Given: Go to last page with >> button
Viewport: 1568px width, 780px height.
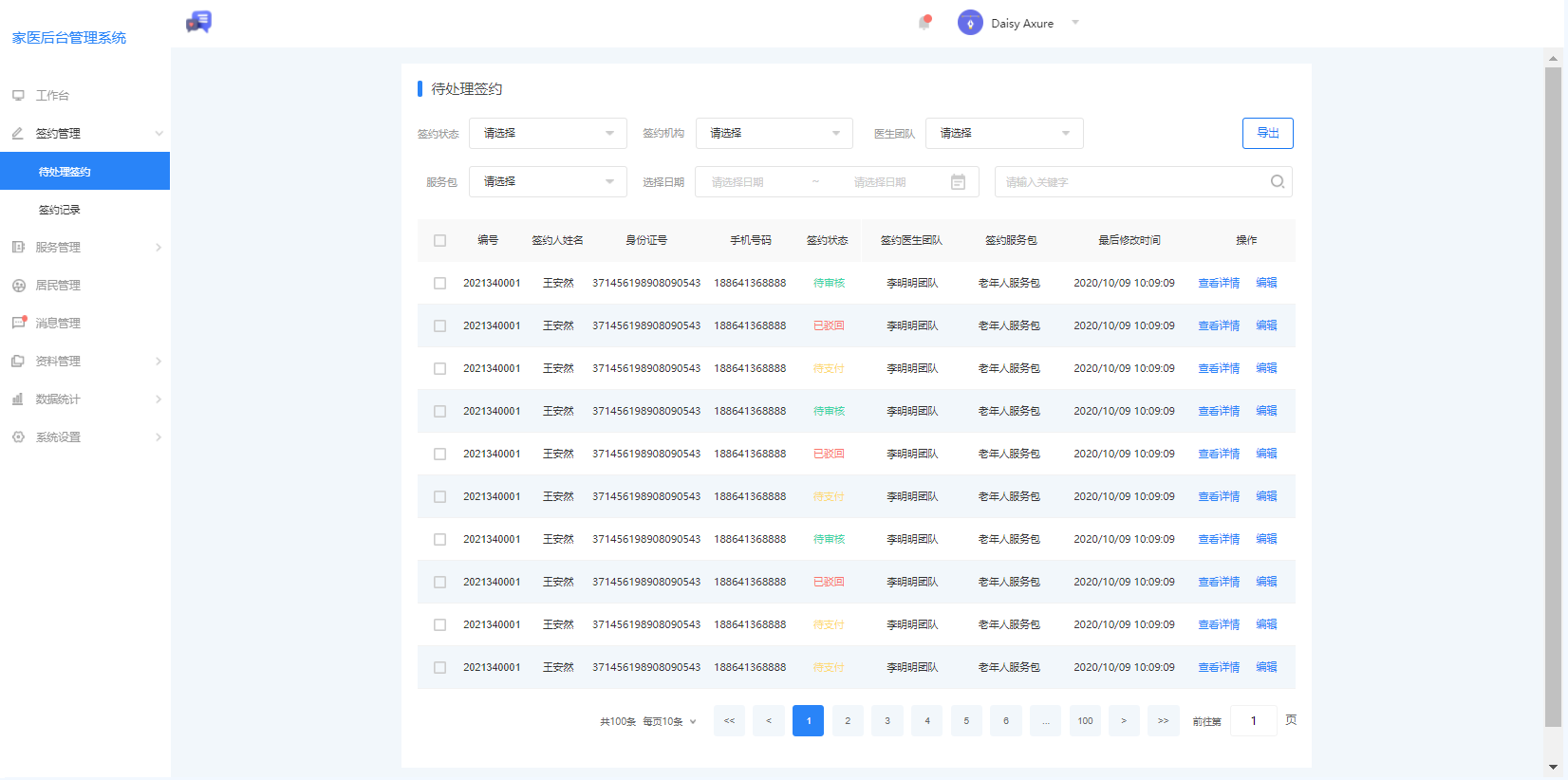Looking at the screenshot, I should [x=1164, y=720].
